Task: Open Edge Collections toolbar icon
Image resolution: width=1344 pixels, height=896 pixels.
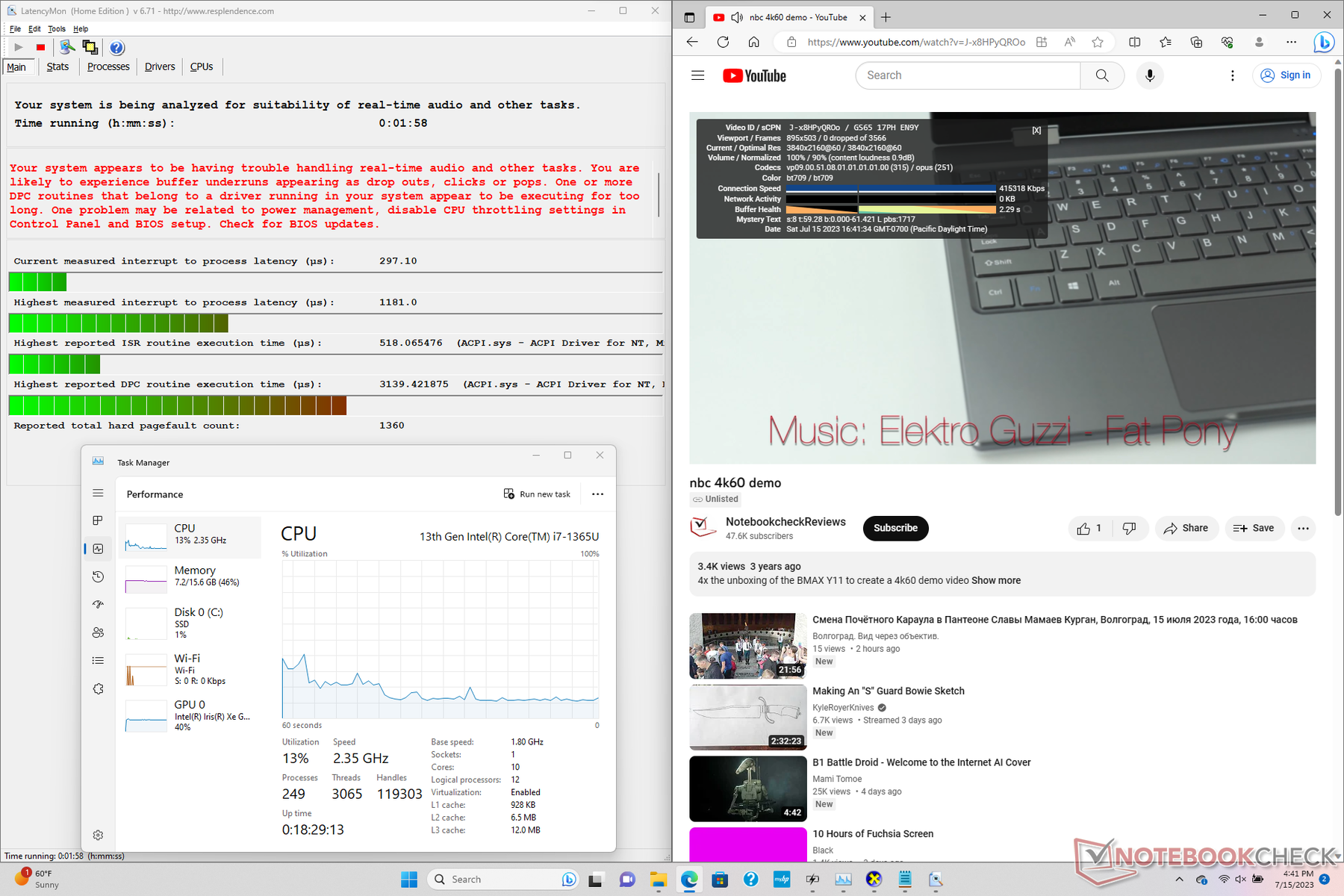Action: (1196, 42)
